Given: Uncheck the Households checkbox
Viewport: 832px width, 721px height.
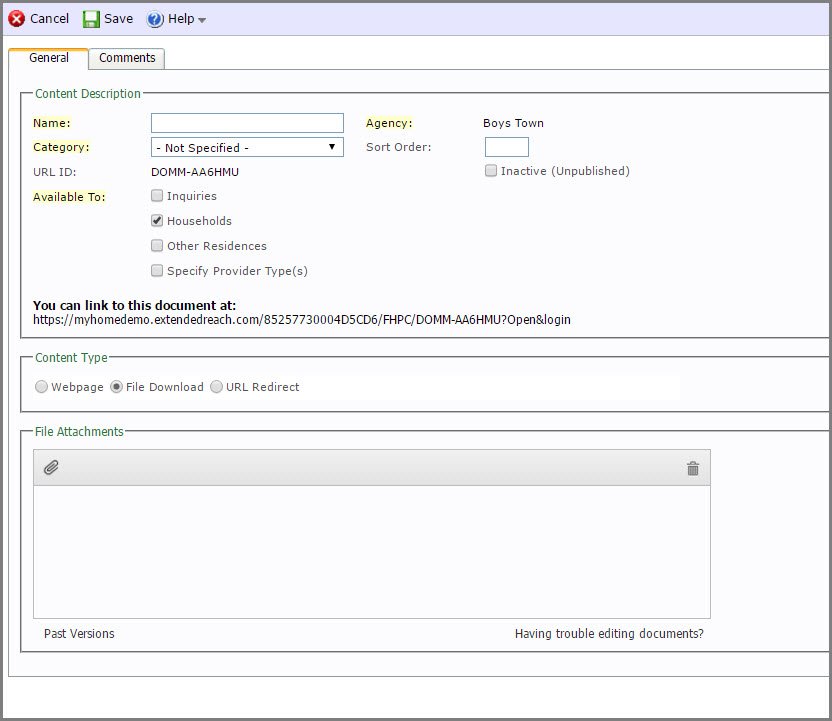Looking at the screenshot, I should pos(157,221).
